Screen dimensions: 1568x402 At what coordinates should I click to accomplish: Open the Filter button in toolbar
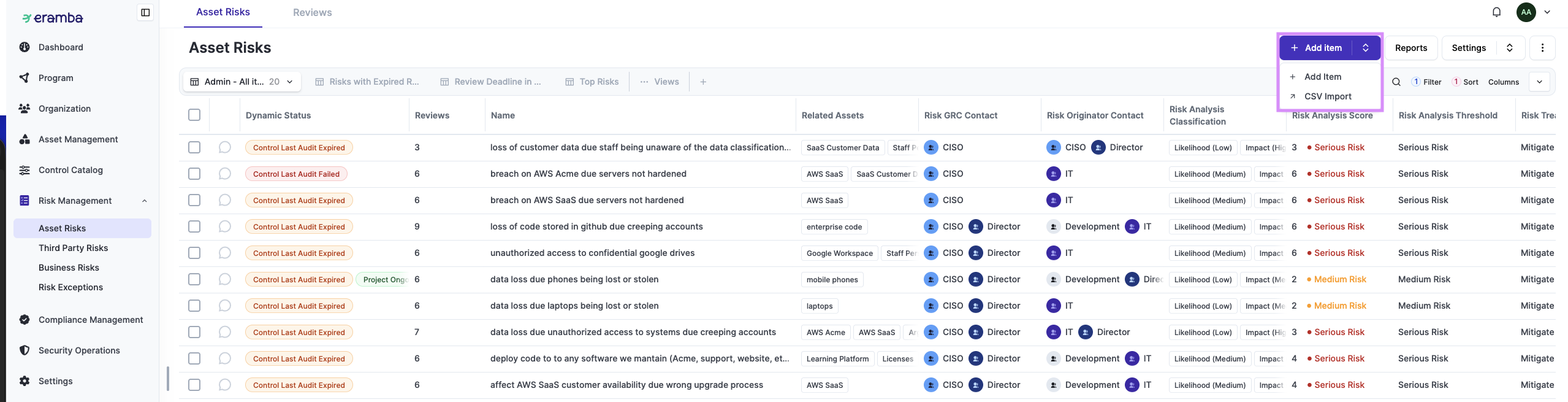pyautogui.click(x=1426, y=82)
